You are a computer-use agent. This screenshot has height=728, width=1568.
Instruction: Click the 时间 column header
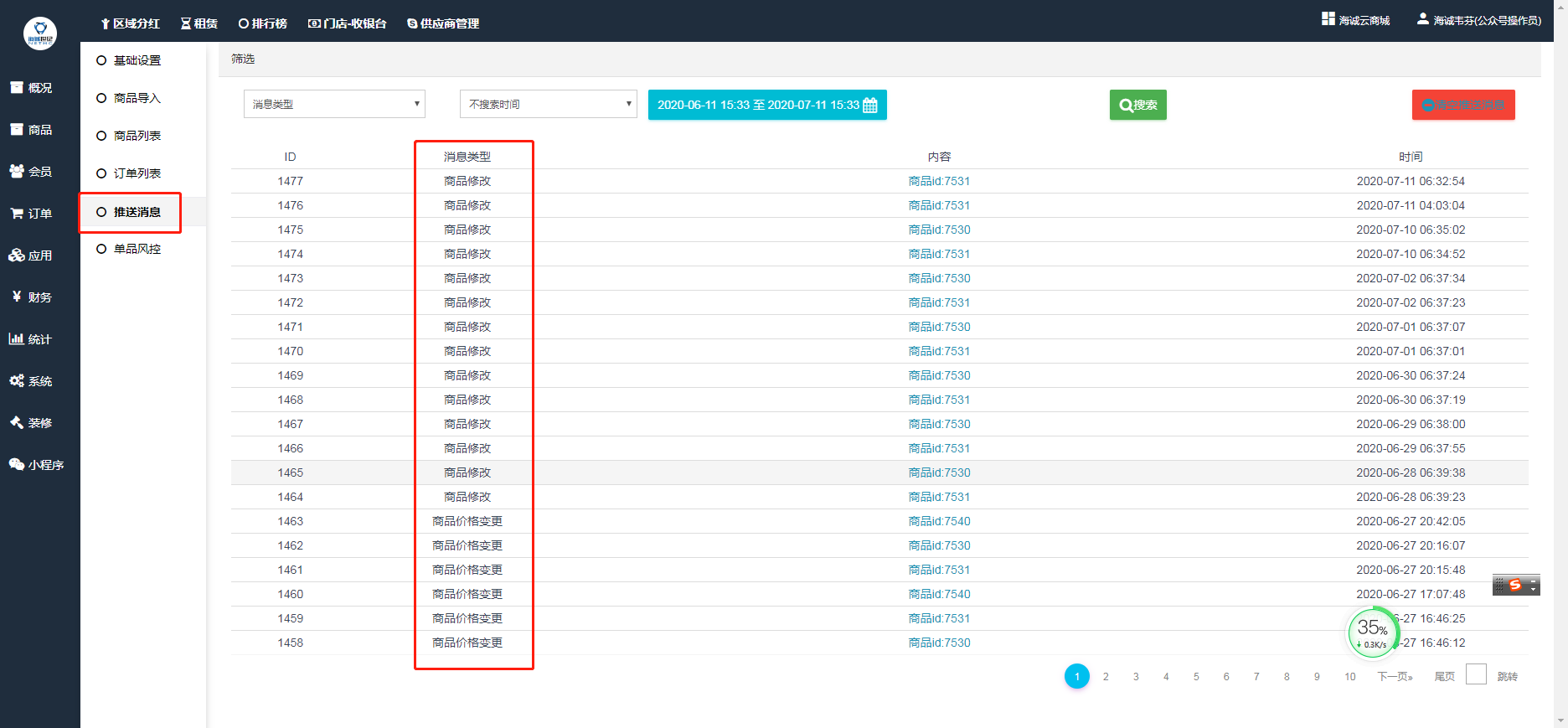[1411, 157]
